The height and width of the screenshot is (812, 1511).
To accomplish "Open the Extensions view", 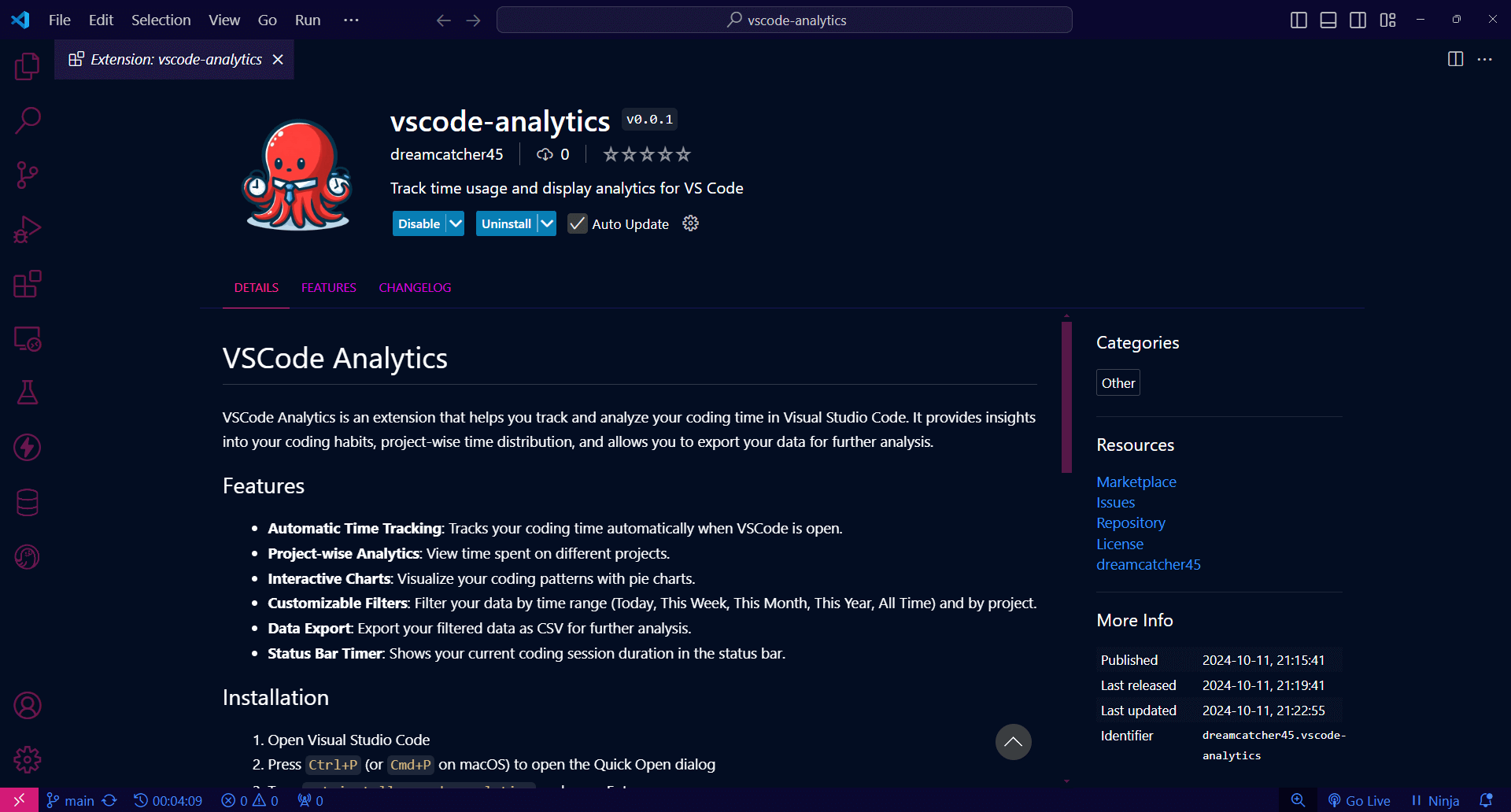I will click(x=28, y=284).
